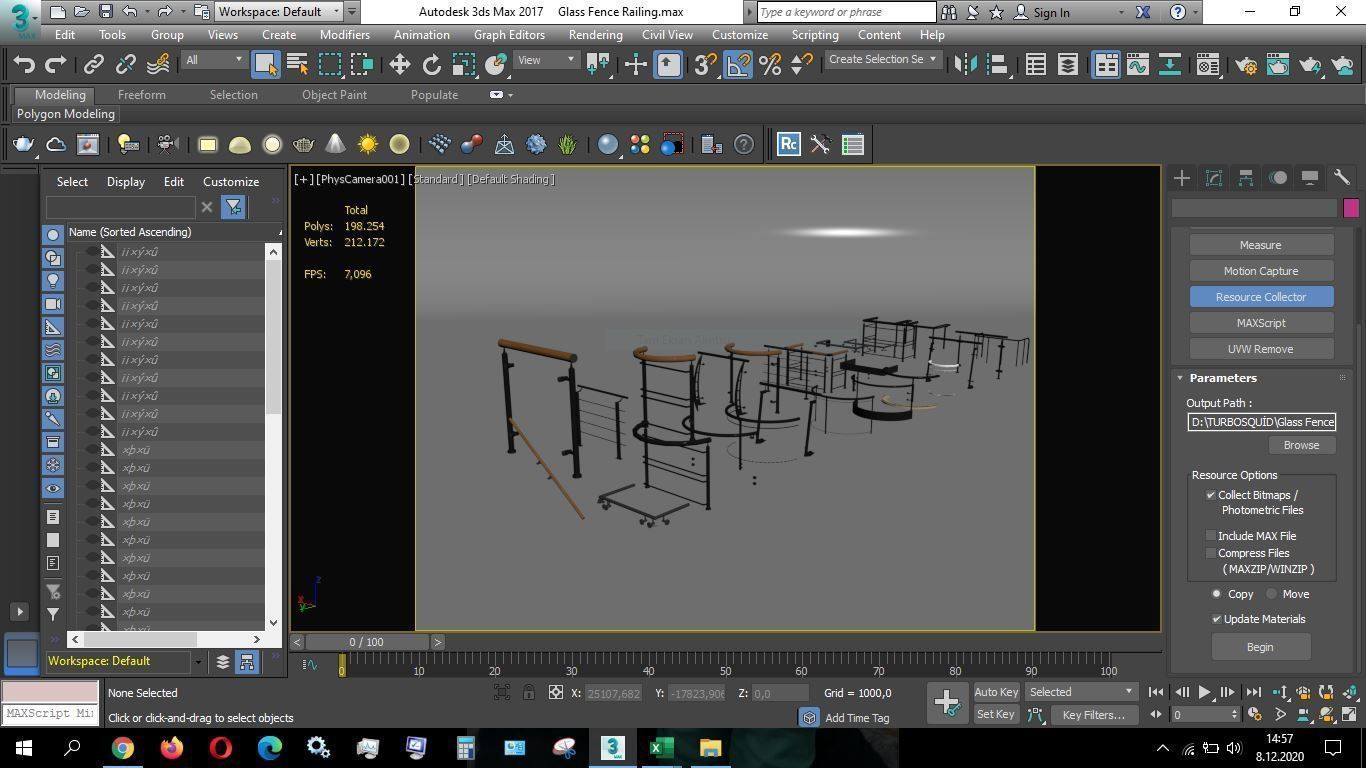Open the Graph Editors menu
Screen dimensions: 1366x768
tap(509, 35)
